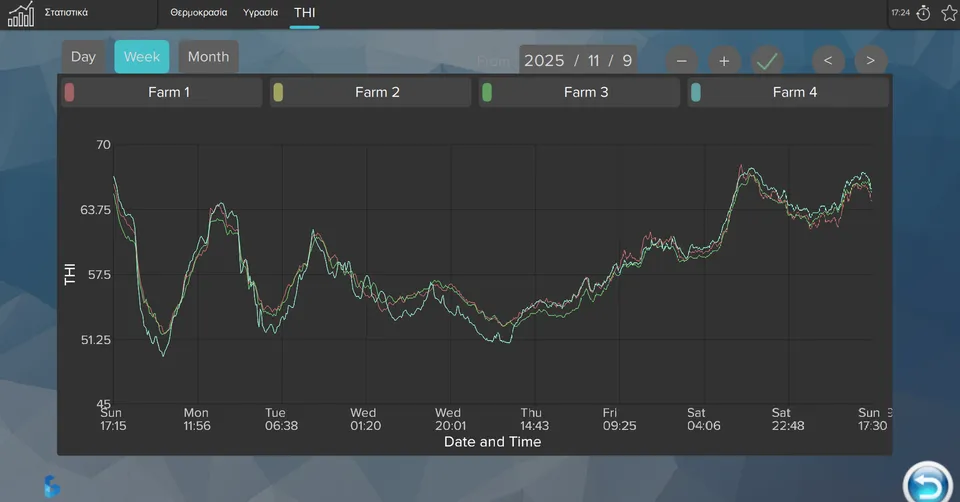Click the y-axis value 51.25
Screen dimensions: 960x502
point(96,340)
